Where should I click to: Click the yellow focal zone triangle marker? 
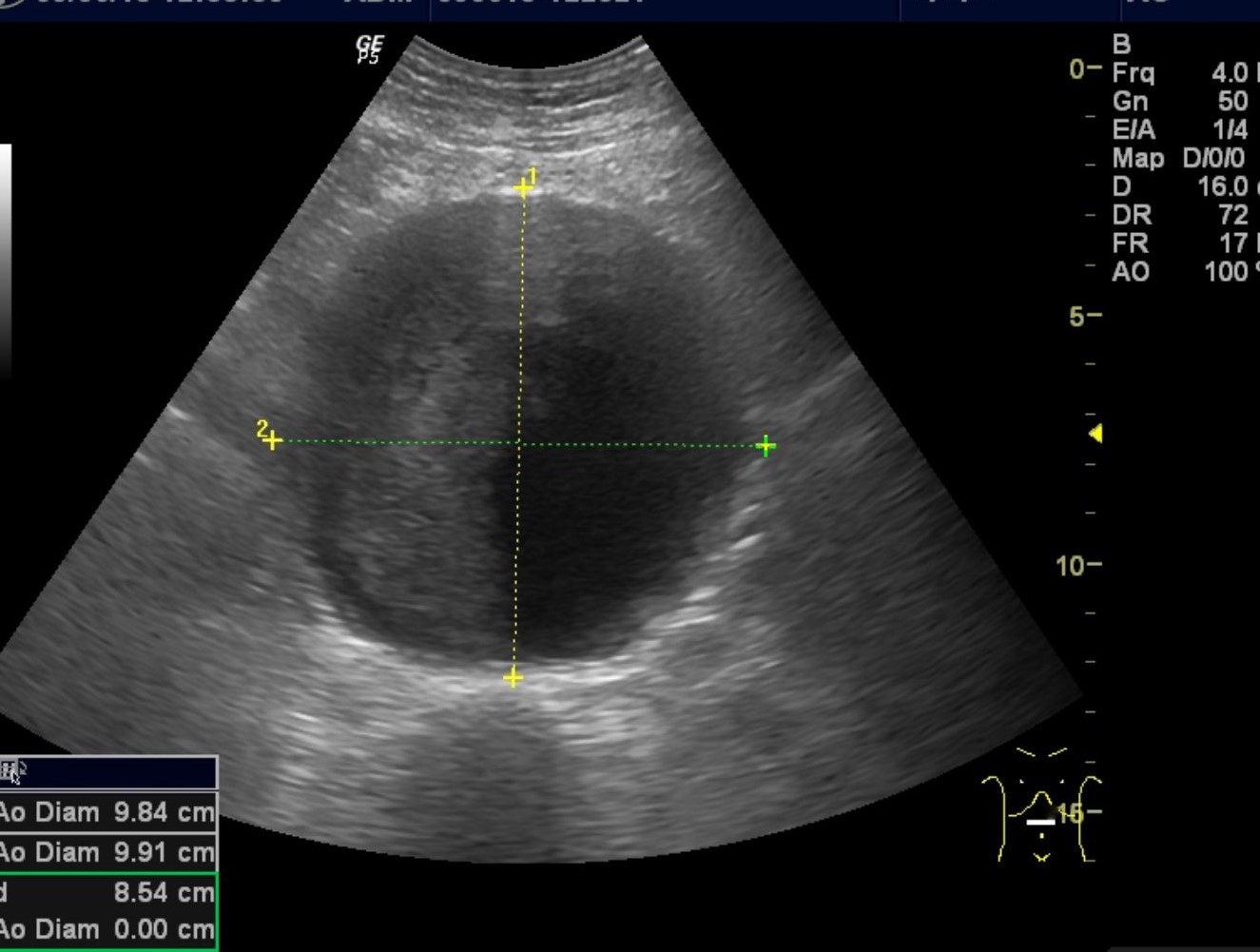click(x=1095, y=434)
